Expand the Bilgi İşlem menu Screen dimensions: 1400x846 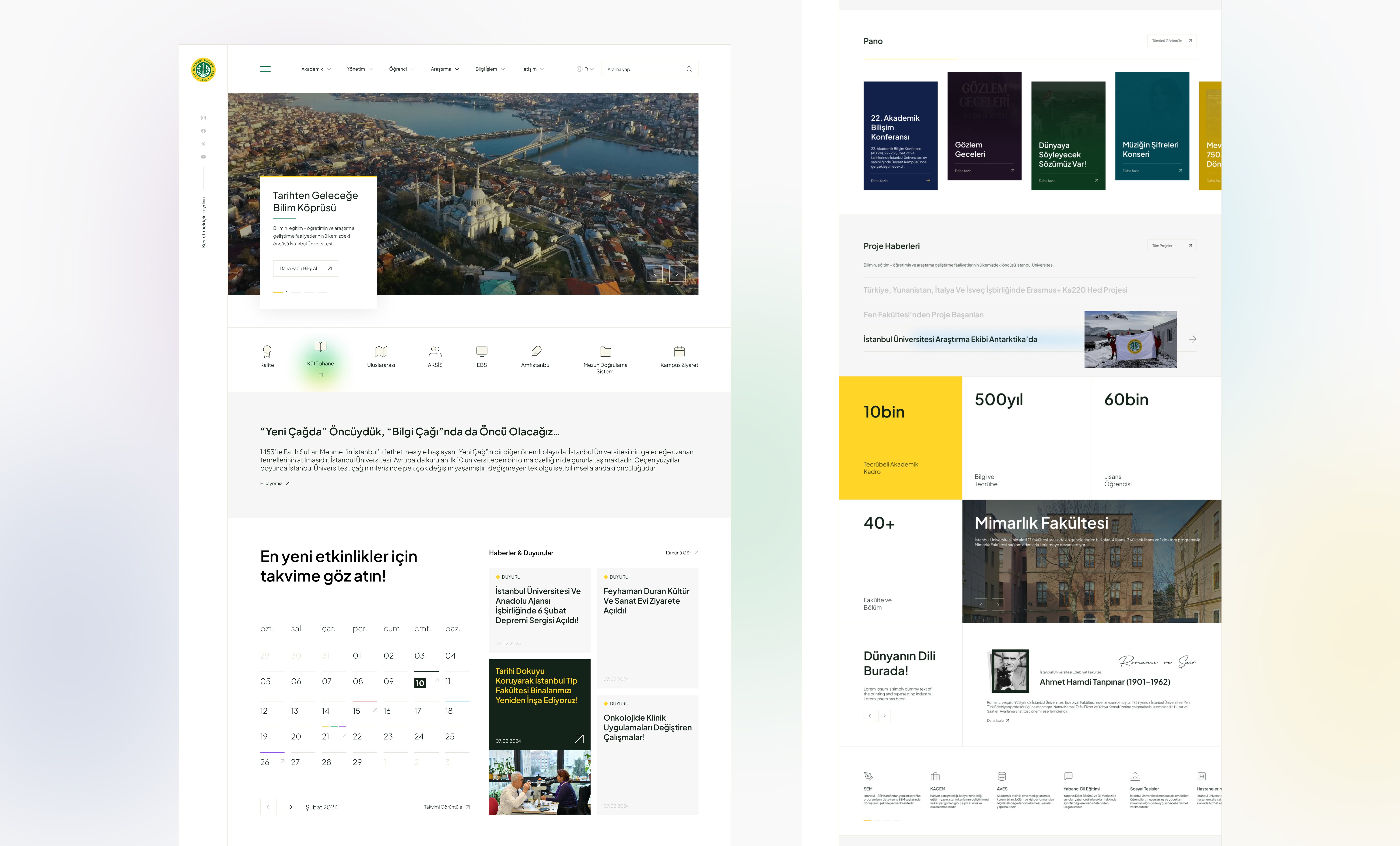click(x=490, y=69)
